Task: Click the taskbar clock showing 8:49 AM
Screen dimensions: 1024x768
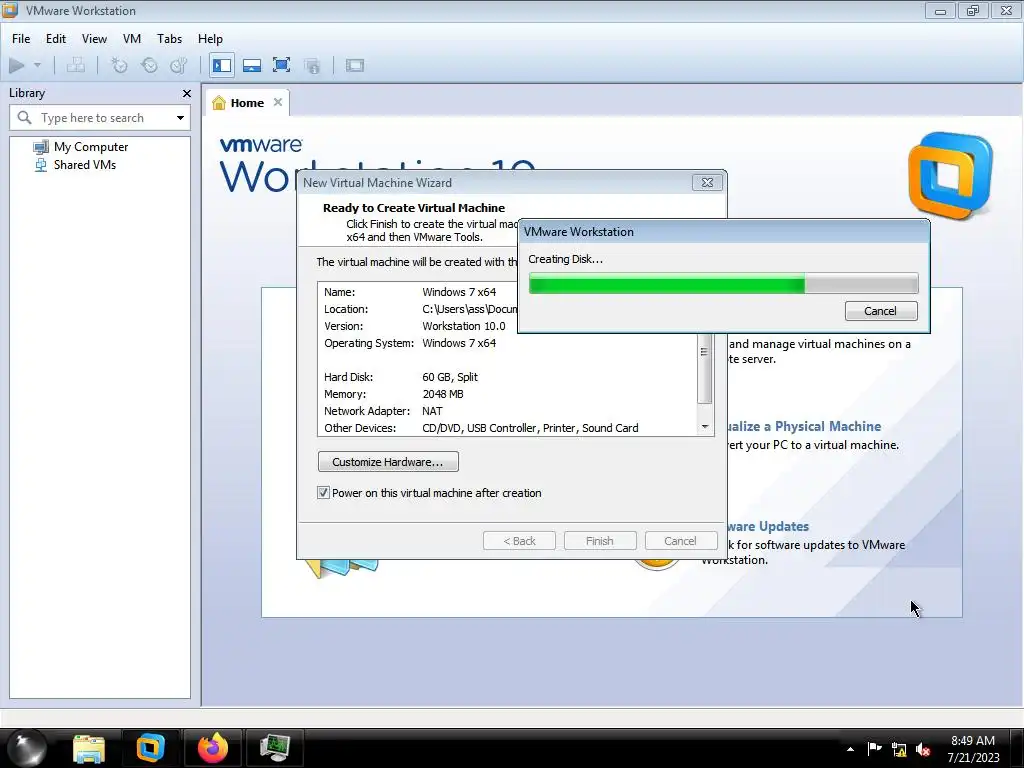Action: [x=973, y=748]
